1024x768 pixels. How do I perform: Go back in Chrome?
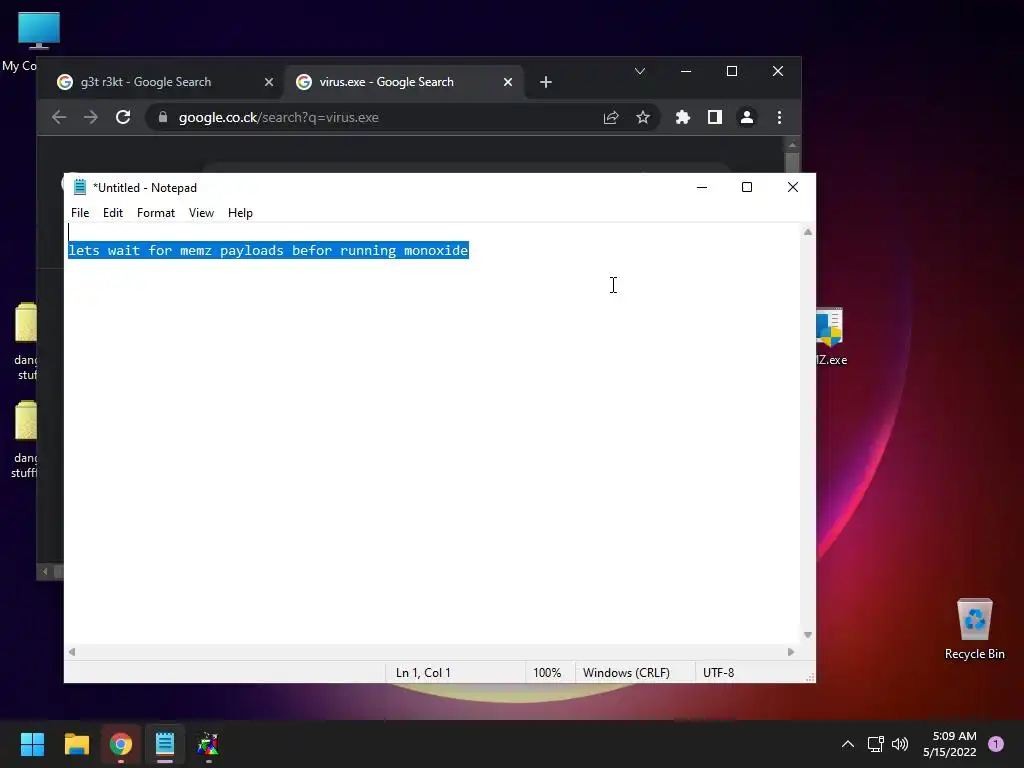59,118
